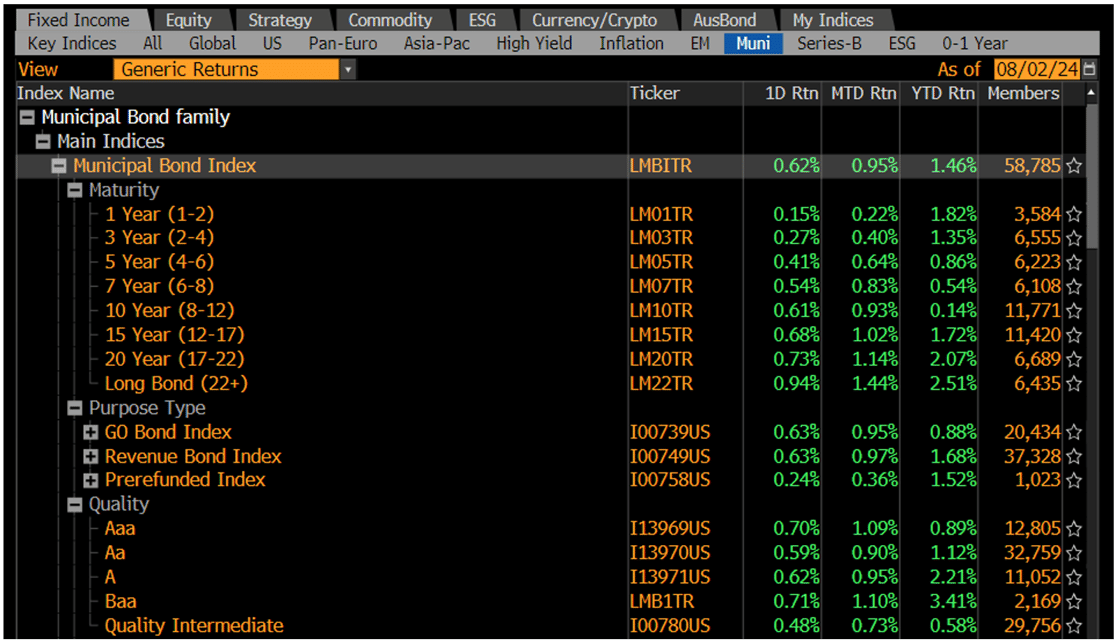Click the star icon on Municipal Bond Index row

(x=1073, y=165)
